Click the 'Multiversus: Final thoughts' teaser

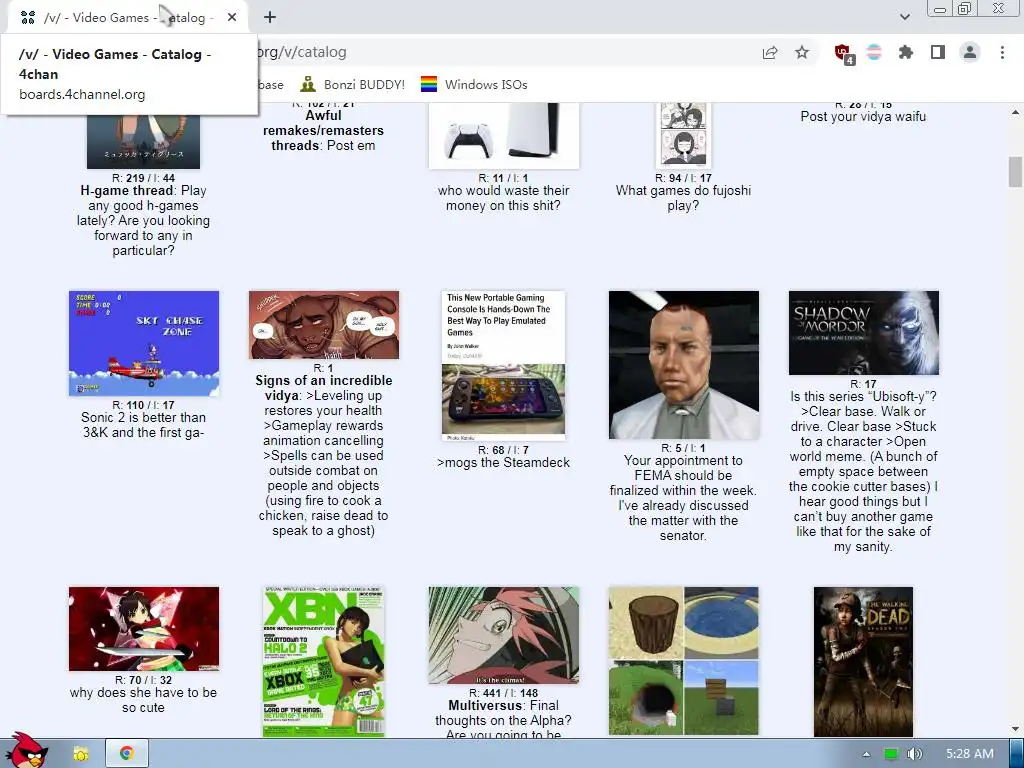[x=504, y=720]
